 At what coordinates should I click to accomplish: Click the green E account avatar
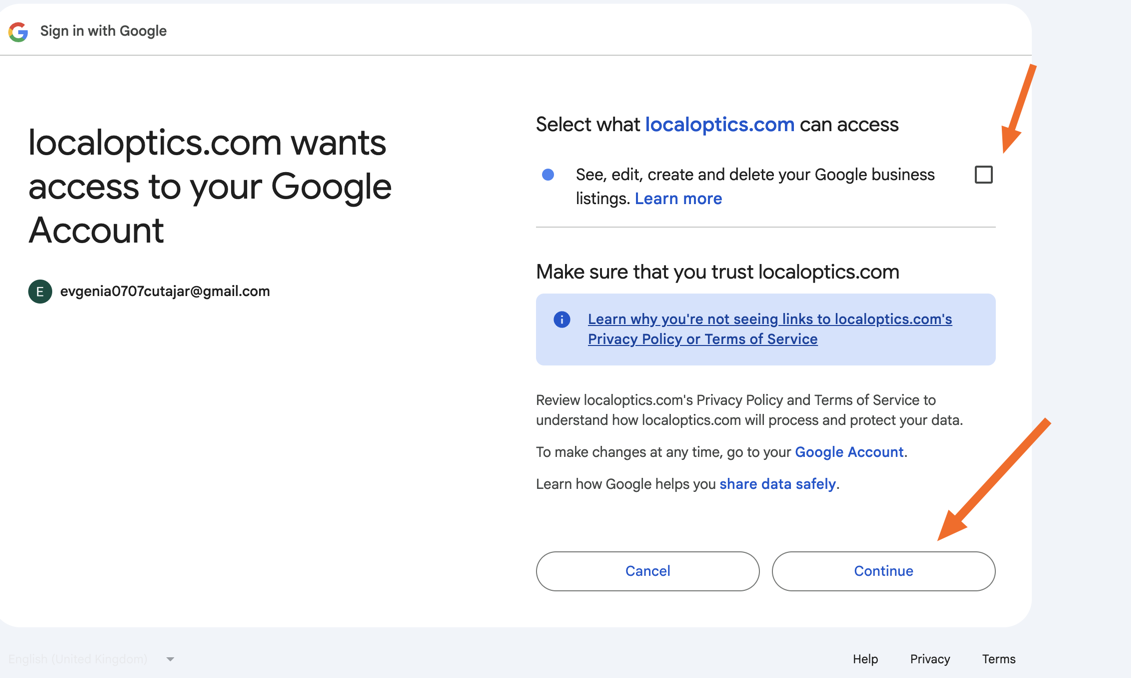pos(40,292)
